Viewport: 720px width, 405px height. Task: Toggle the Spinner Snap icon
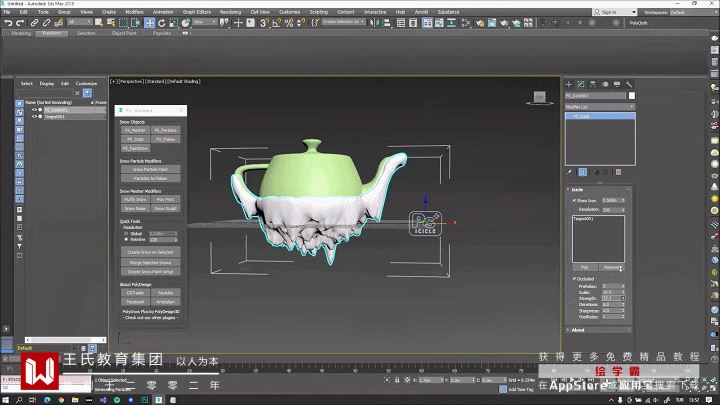coord(301,22)
